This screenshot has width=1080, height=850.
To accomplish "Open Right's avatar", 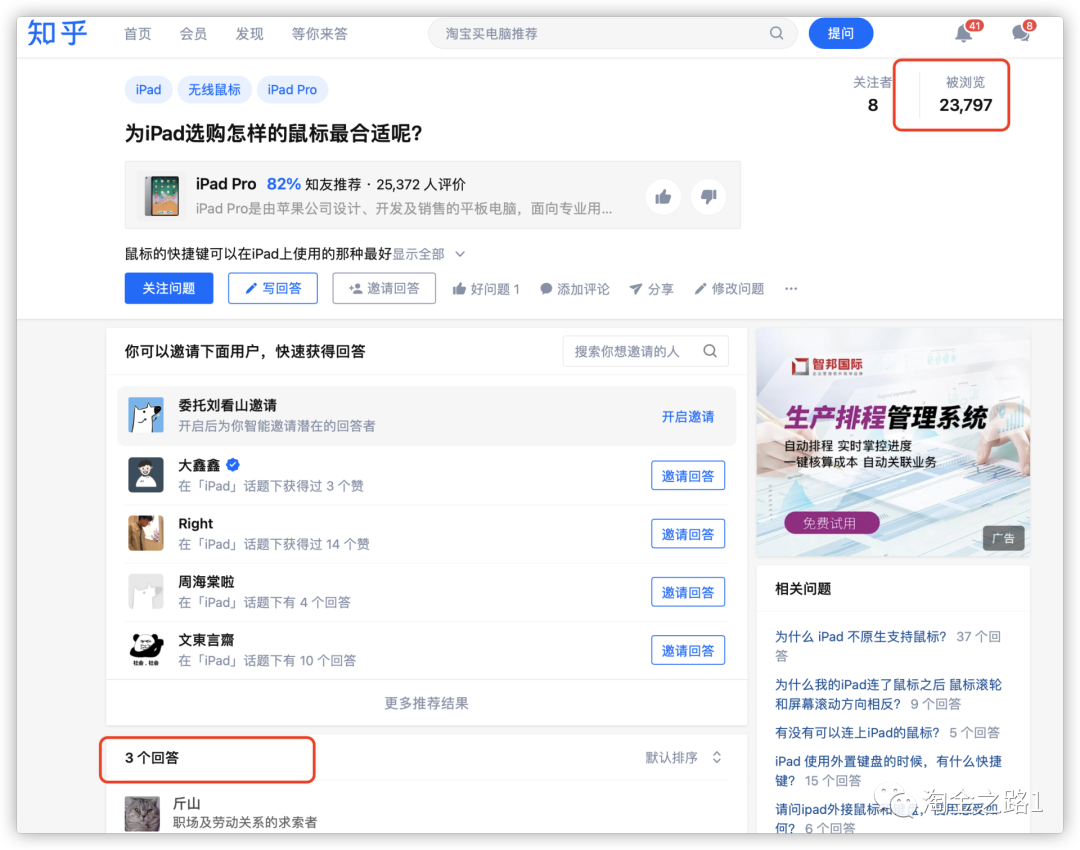I will (146, 533).
